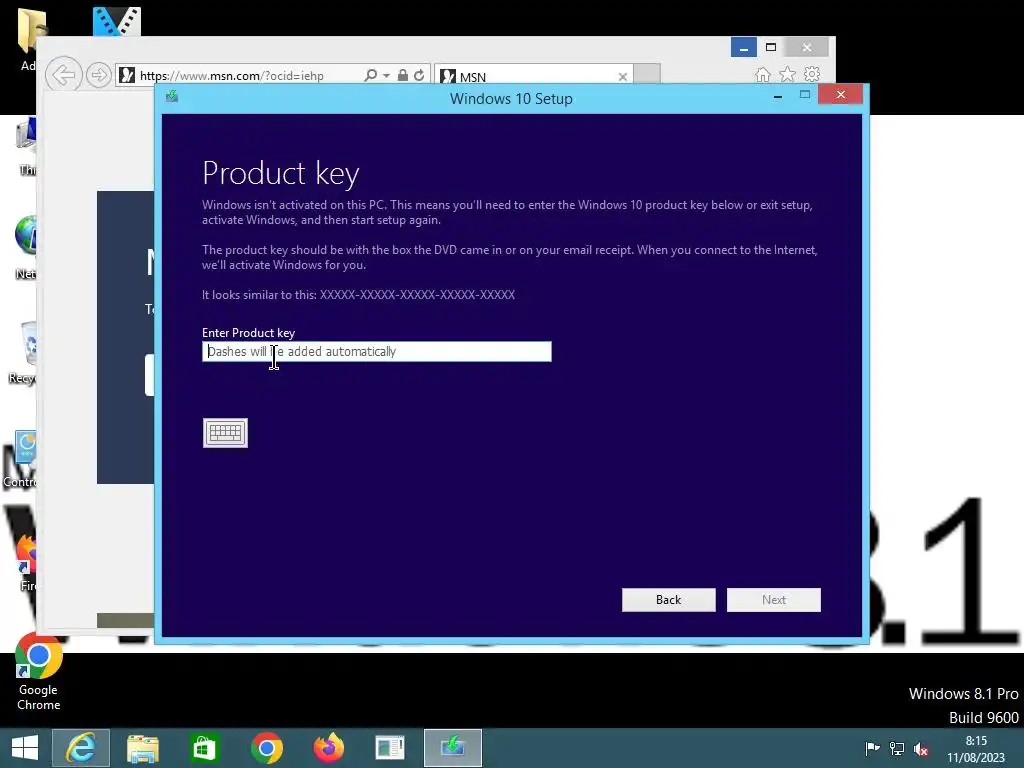The image size is (1024, 768).
Task: Open File Explorer from taskbar
Action: [x=142, y=748]
